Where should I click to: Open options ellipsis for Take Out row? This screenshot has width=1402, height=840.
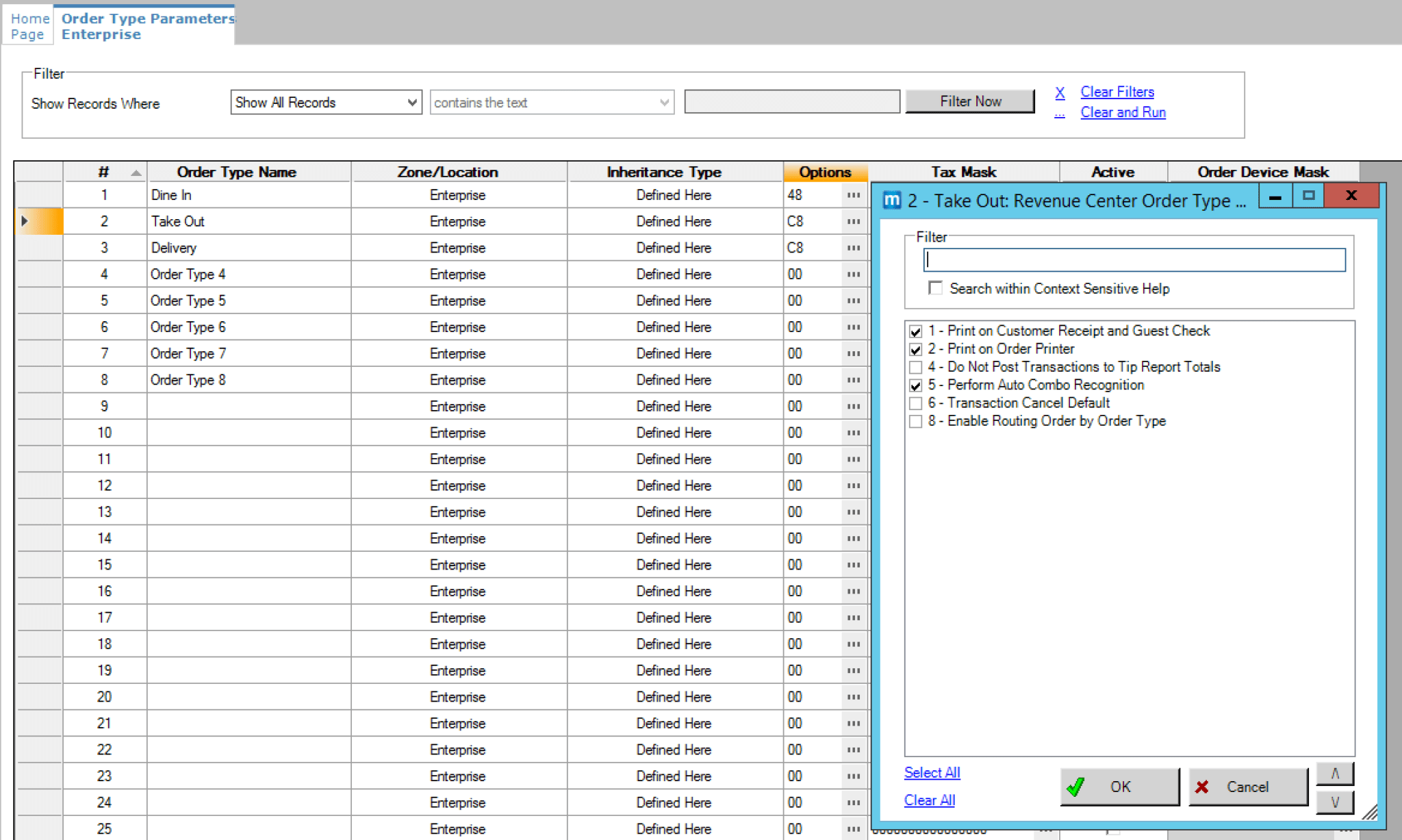point(853,222)
